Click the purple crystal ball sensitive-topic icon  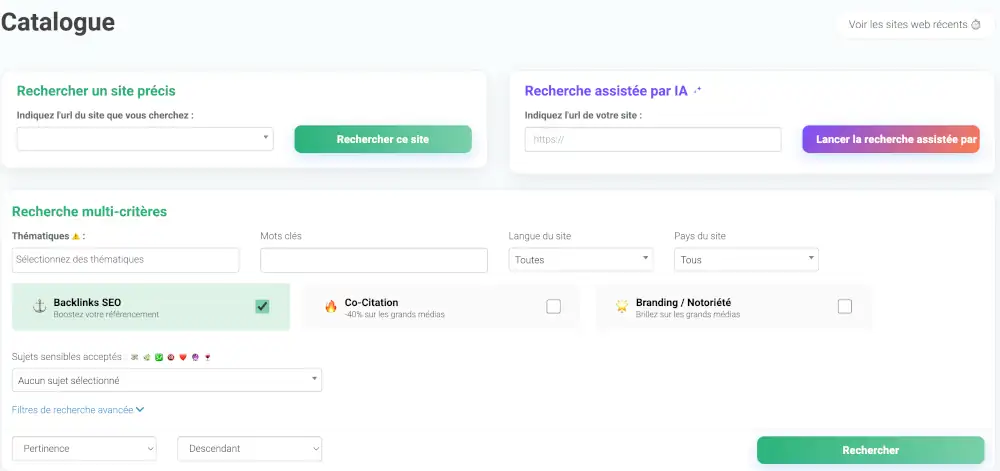[195, 357]
